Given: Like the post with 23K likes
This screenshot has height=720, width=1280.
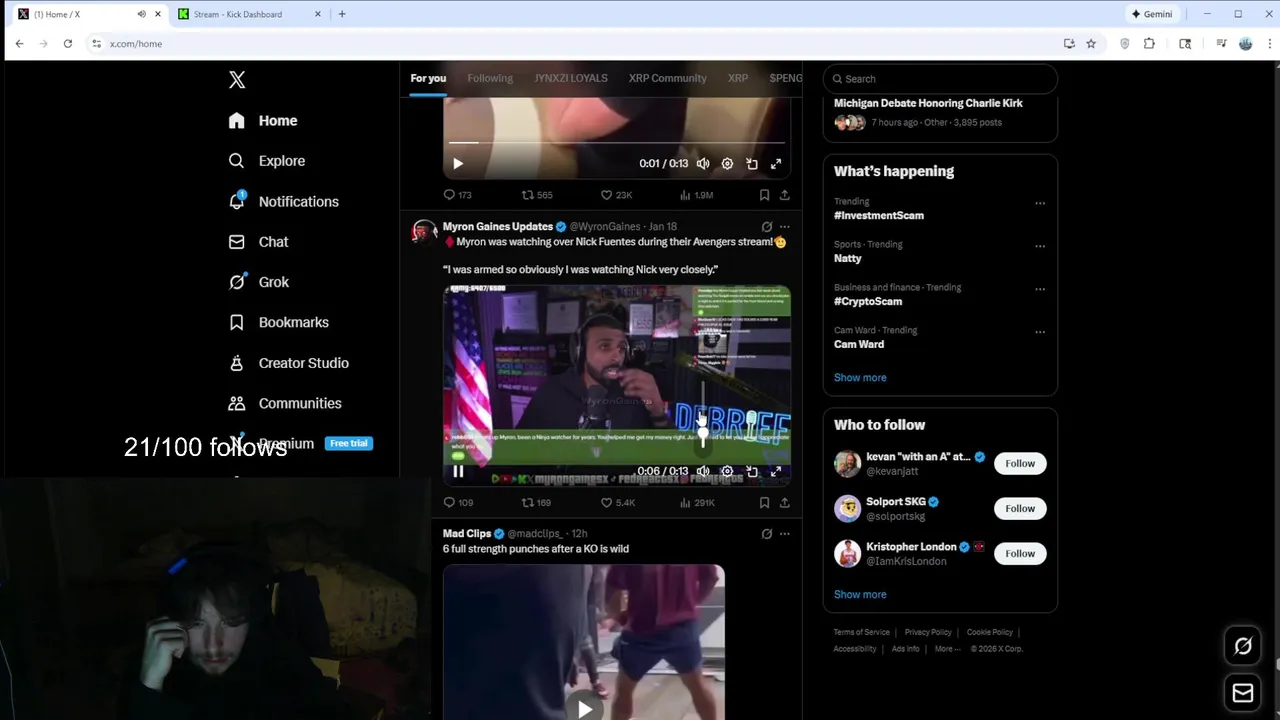Looking at the screenshot, I should point(616,195).
